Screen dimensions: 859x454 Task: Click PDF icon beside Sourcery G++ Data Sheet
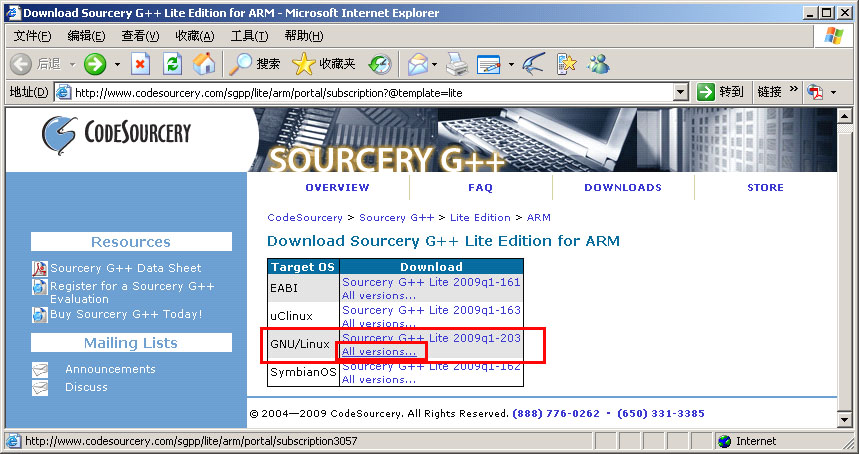(x=39, y=268)
